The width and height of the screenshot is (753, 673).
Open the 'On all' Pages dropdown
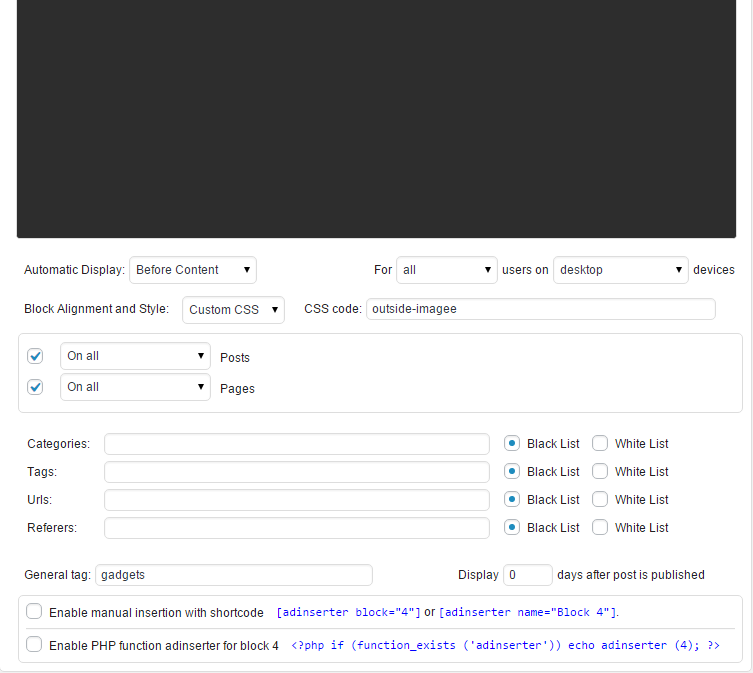coord(135,387)
